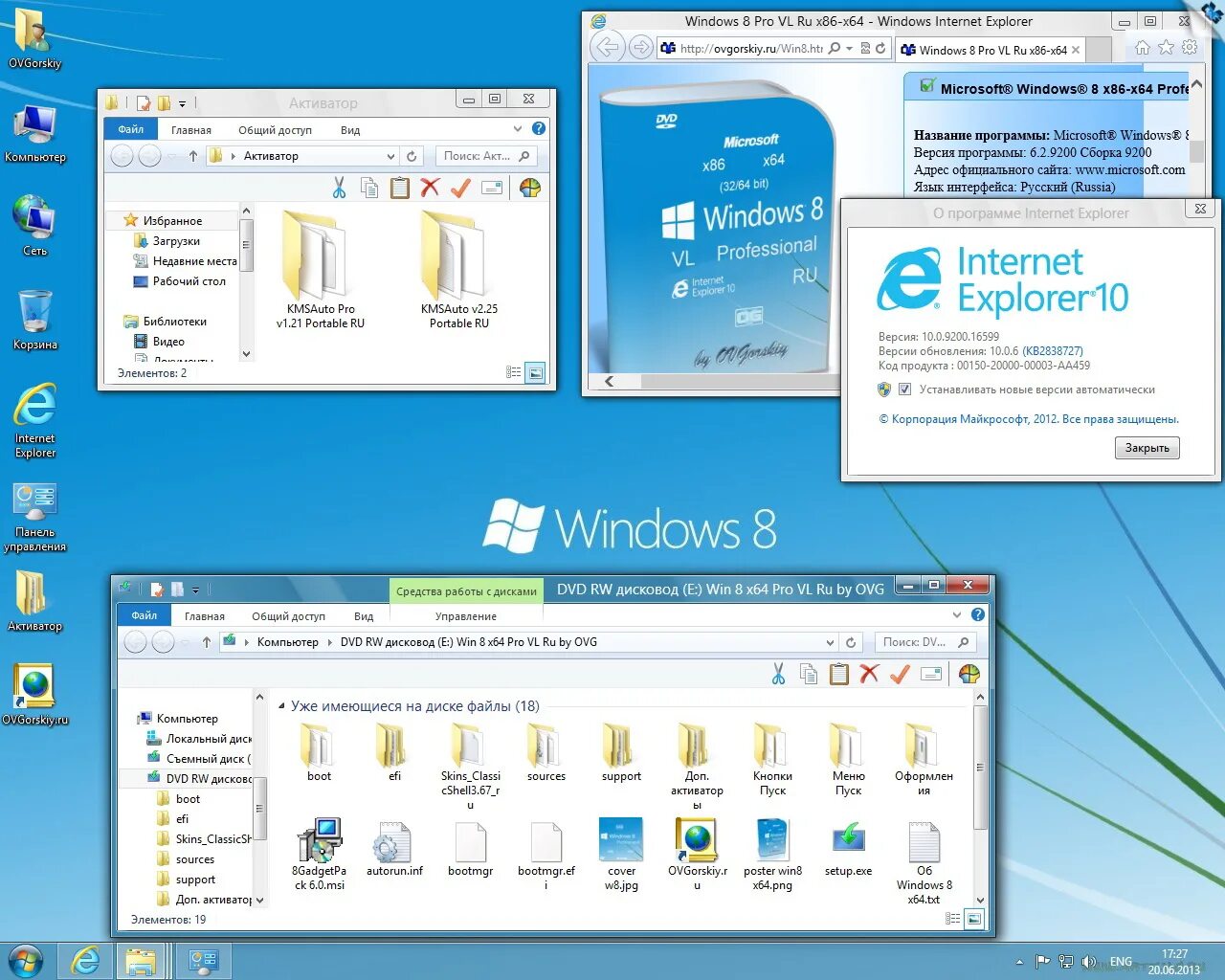Click the Internet Explorer address field
The image size is (1225, 980).
750,48
